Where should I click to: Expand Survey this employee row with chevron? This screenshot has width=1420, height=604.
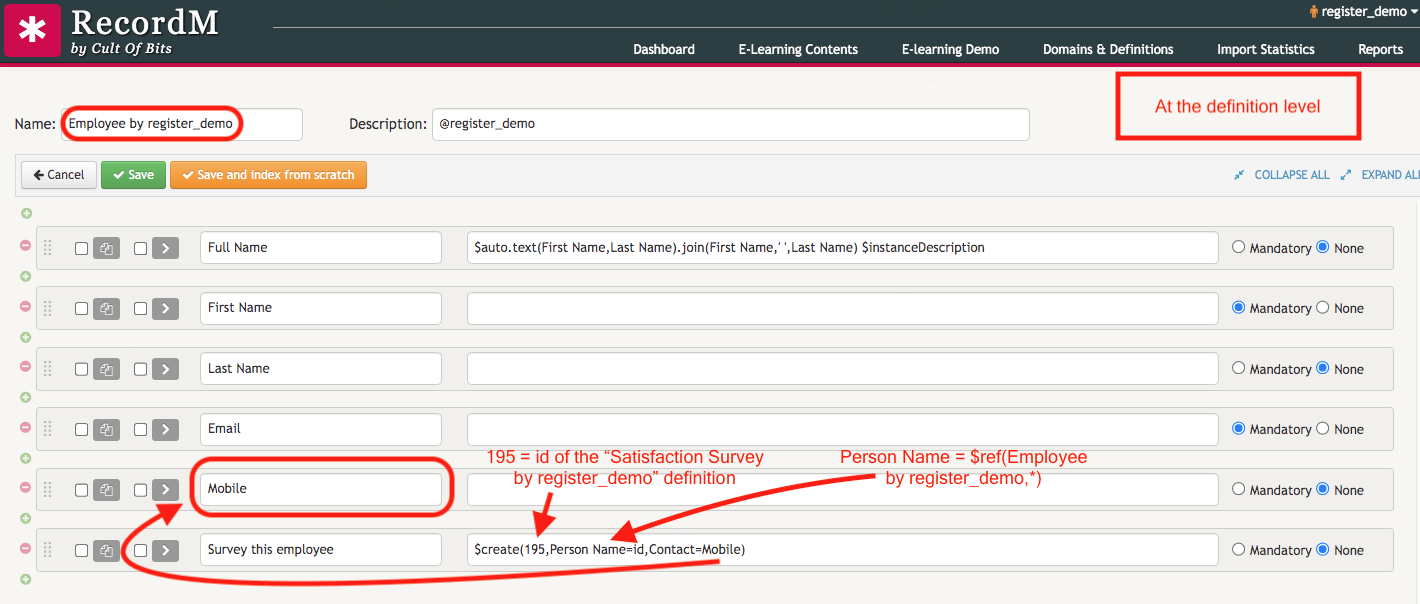165,550
